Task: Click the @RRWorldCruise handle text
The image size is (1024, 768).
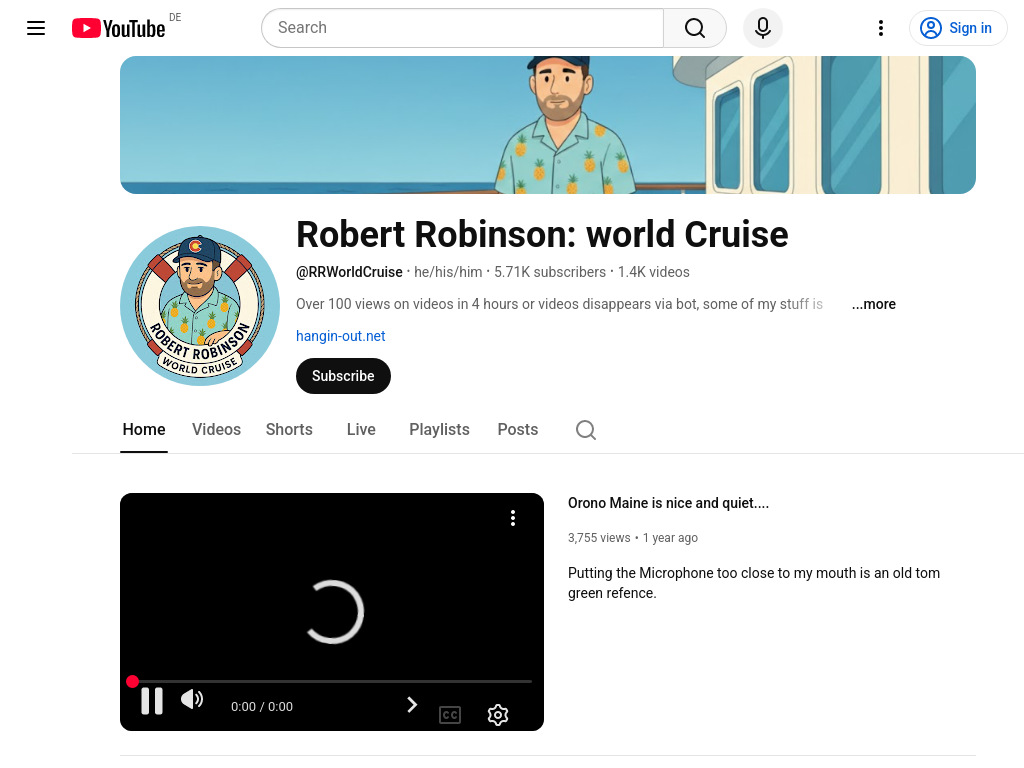Action: pos(349,272)
